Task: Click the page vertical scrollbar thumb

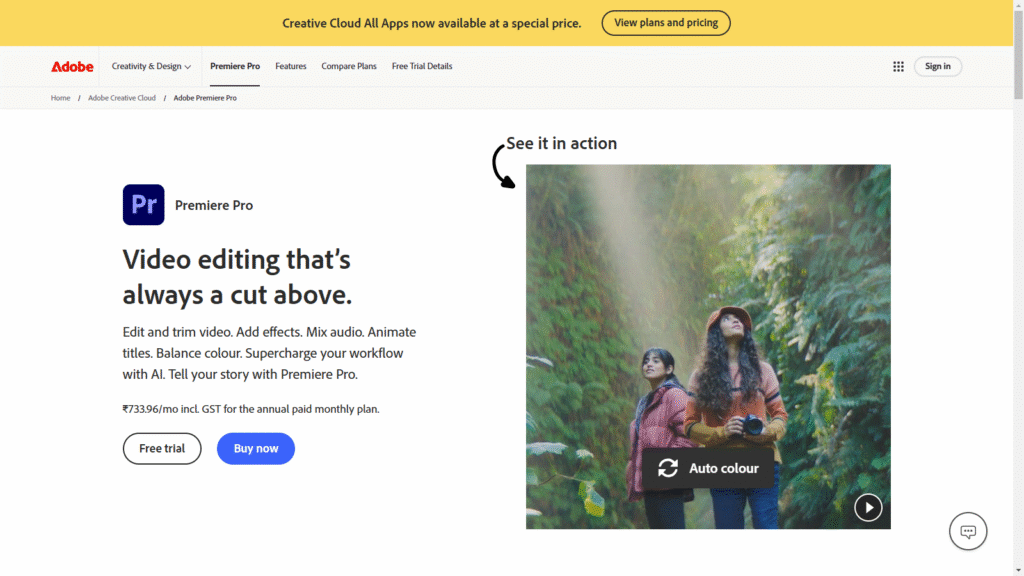Action: click(1018, 56)
